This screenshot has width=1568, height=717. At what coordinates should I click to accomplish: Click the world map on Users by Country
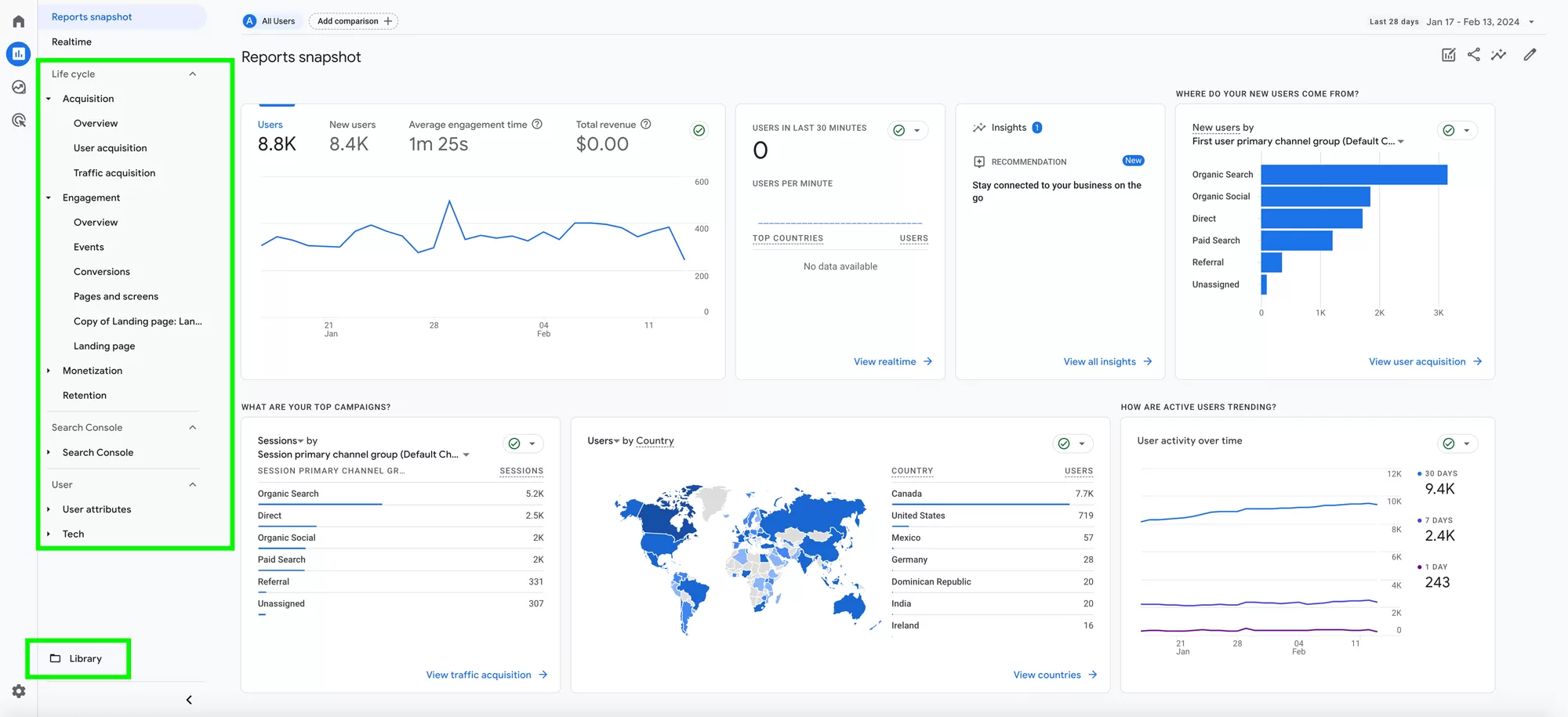(x=746, y=559)
